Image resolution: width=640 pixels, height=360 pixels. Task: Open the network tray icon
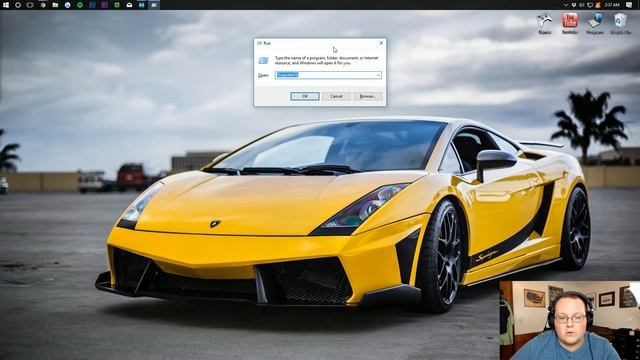click(590, 5)
